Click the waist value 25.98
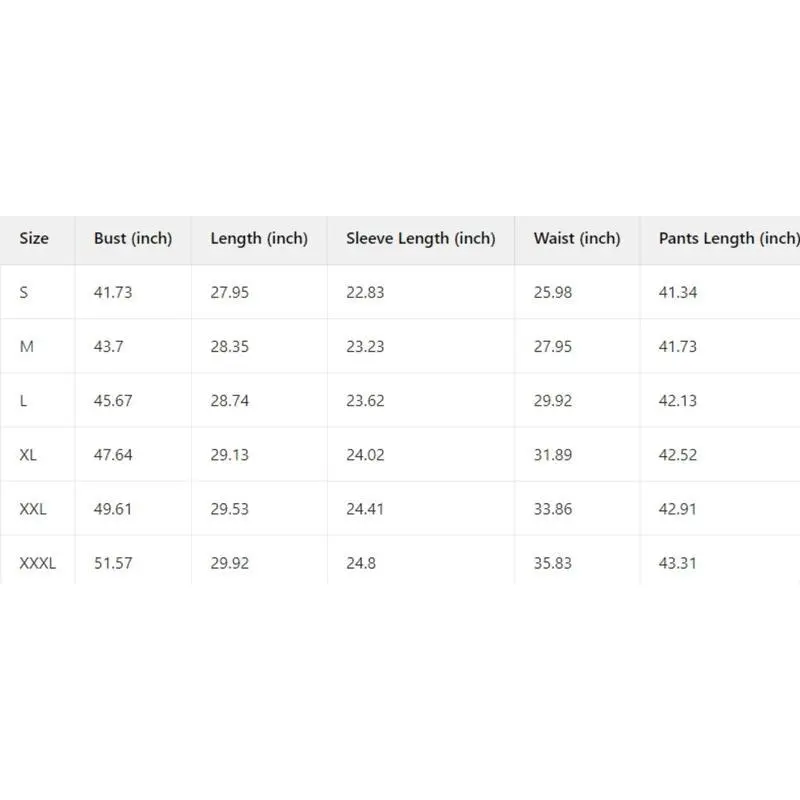The image size is (800, 800). point(553,292)
